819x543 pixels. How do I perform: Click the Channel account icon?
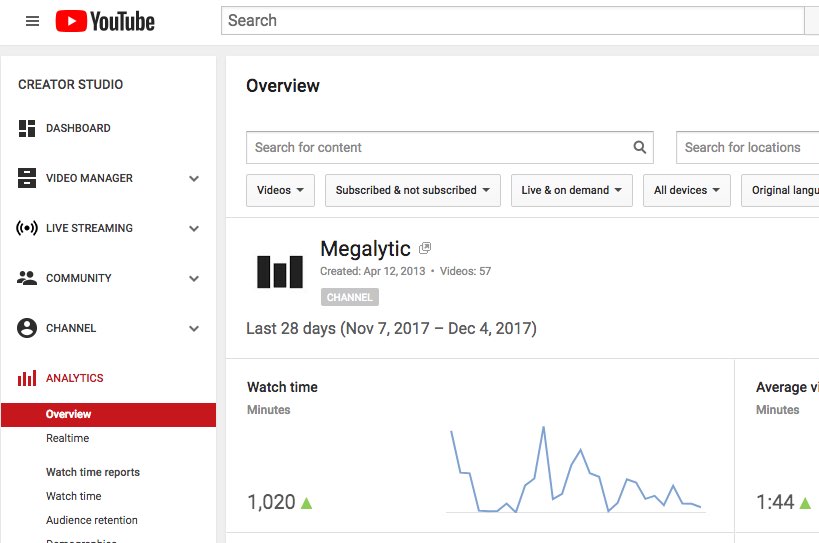click(27, 329)
